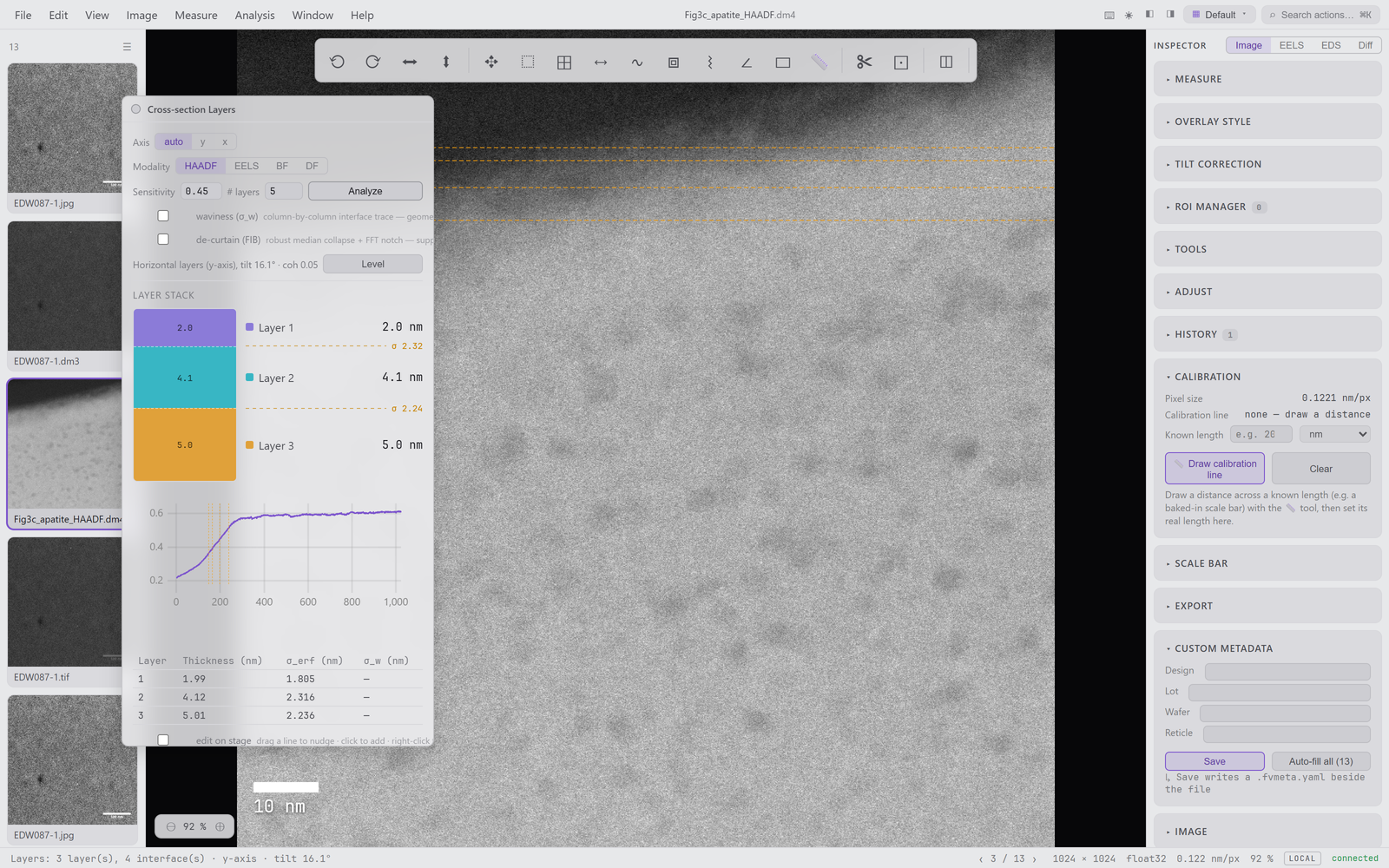Enable the de-curtain (FIB) checkbox
Image resolution: width=1389 pixels, height=868 pixels.
(163, 240)
